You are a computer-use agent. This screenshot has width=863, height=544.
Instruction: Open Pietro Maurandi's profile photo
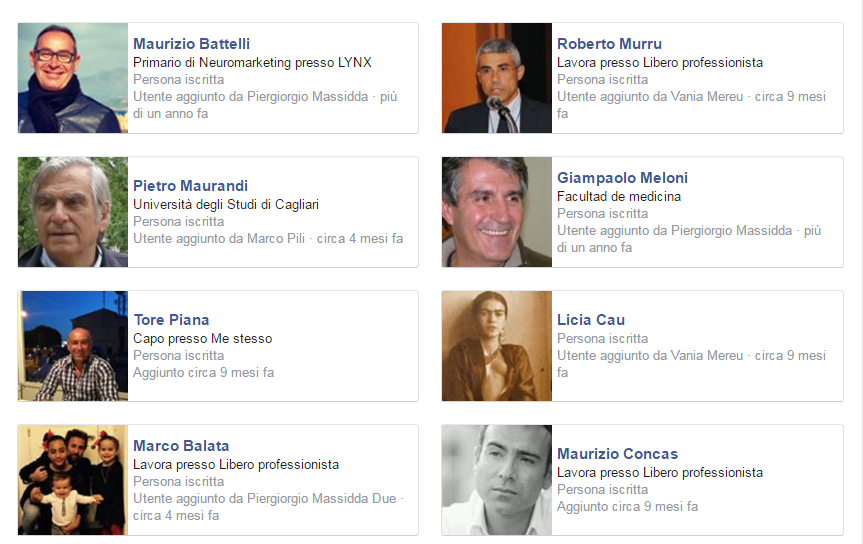73,212
